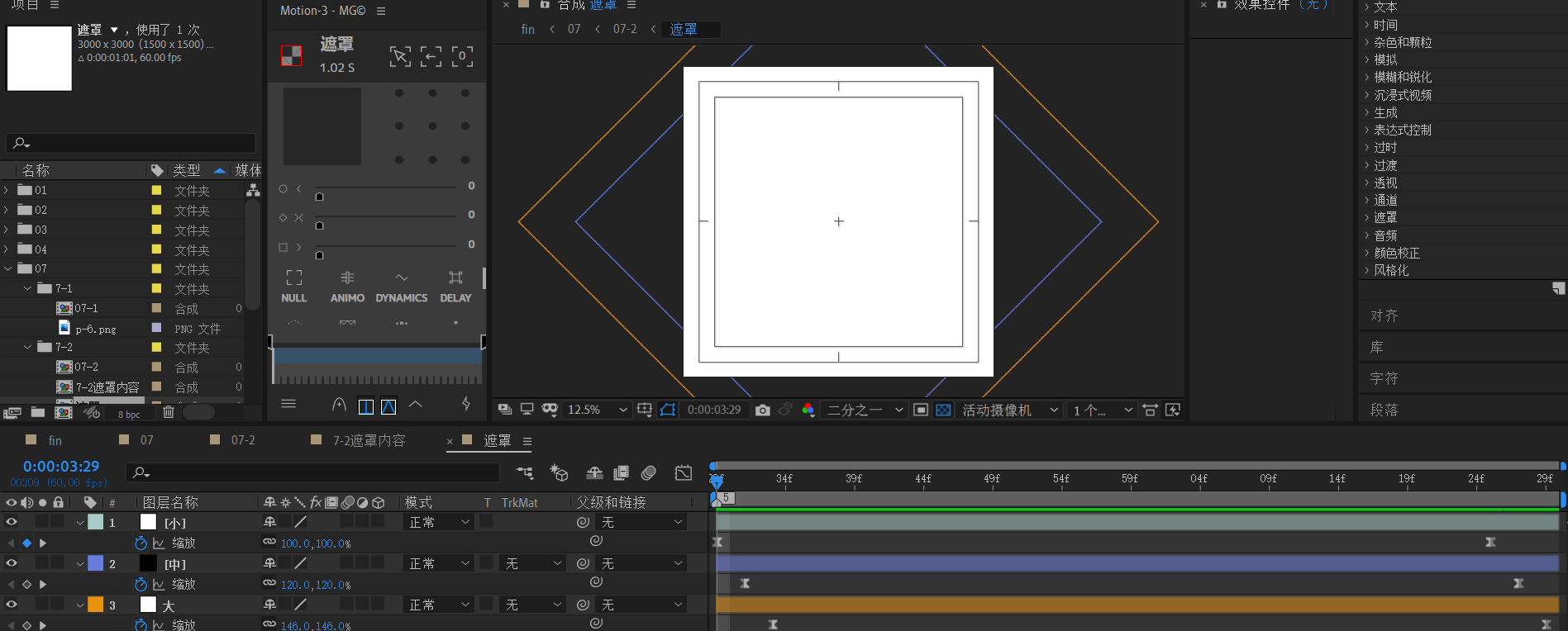Click the ANIMO tool in Motion-3 panel
This screenshot has width=1568, height=631.
click(347, 287)
